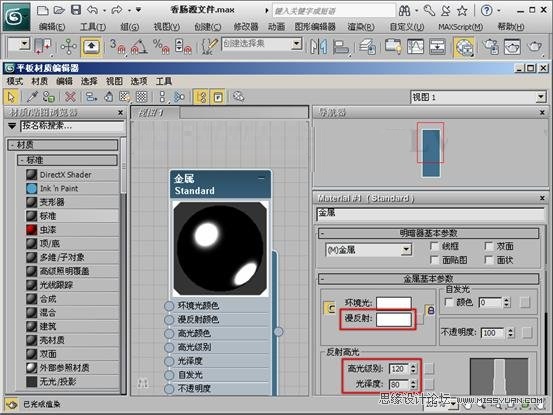Image resolution: width=553 pixels, height=415 pixels.
Task: Open the curve editor icon
Action: pyautogui.click(x=415, y=47)
